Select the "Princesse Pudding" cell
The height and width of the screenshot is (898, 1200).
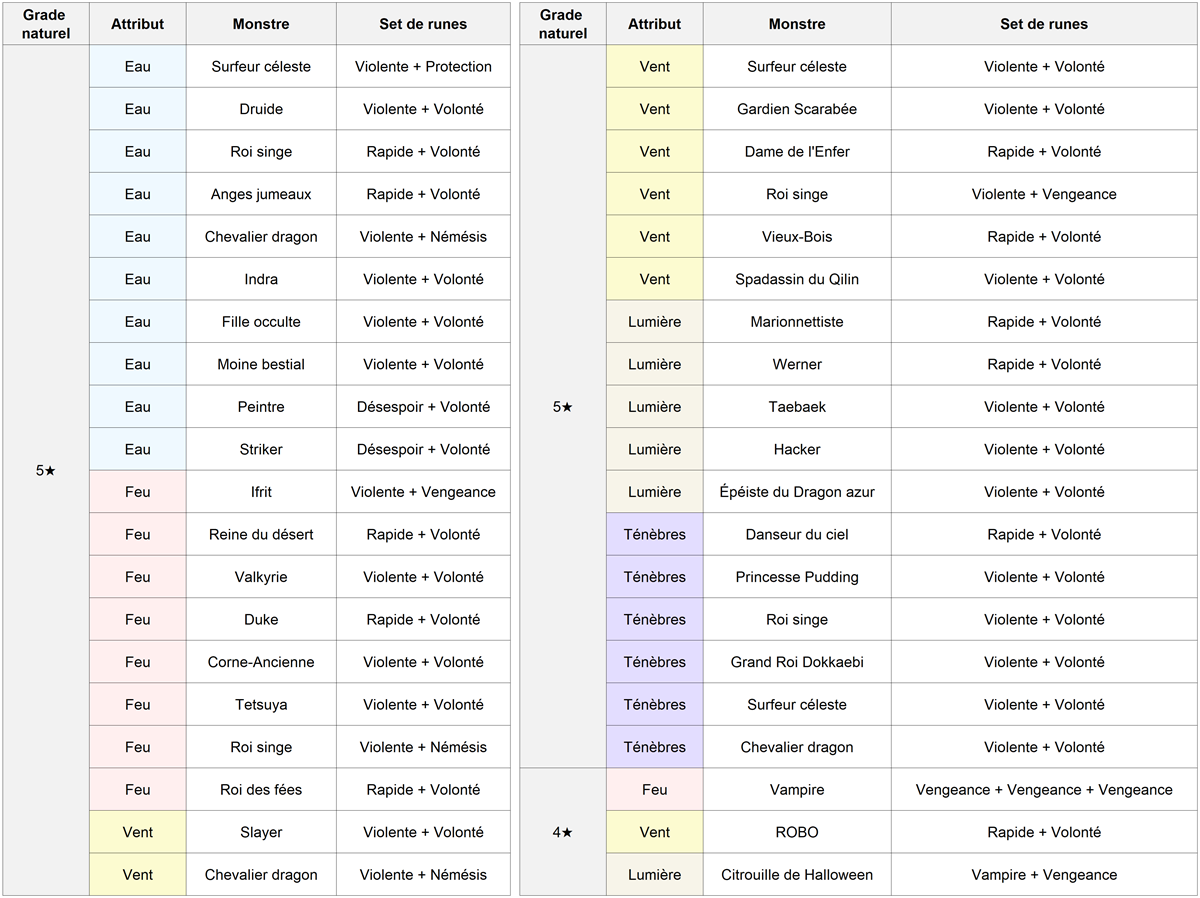point(797,577)
